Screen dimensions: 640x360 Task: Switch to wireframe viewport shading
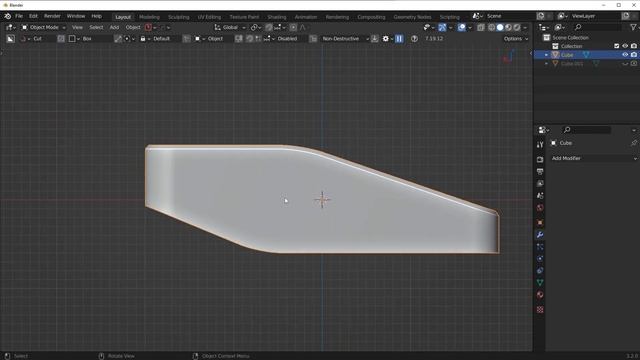pyautogui.click(x=491, y=27)
